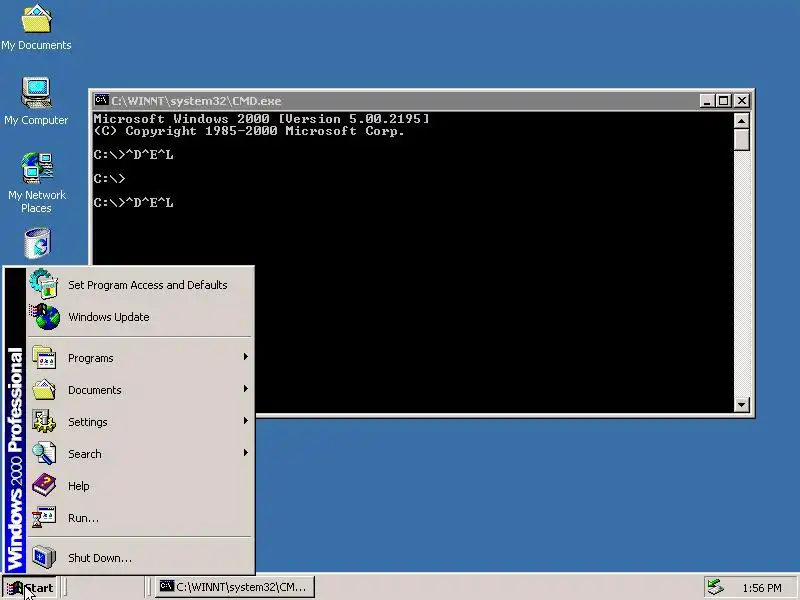Open the Programs submenu
Screen dimensions: 800x600
[x=140, y=358]
